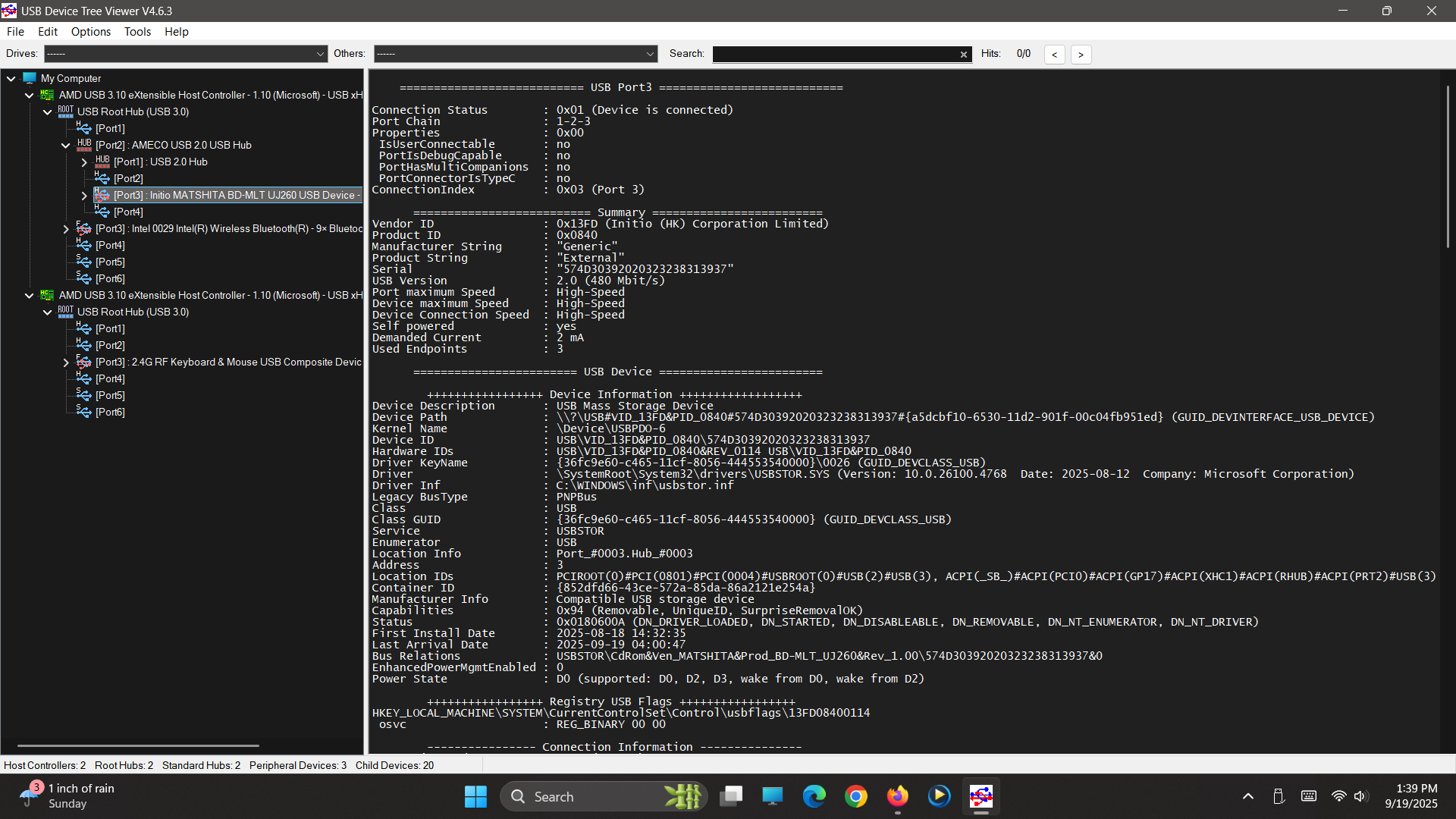The height and width of the screenshot is (819, 1456).
Task: Go to previous search hit
Action: click(x=1054, y=55)
